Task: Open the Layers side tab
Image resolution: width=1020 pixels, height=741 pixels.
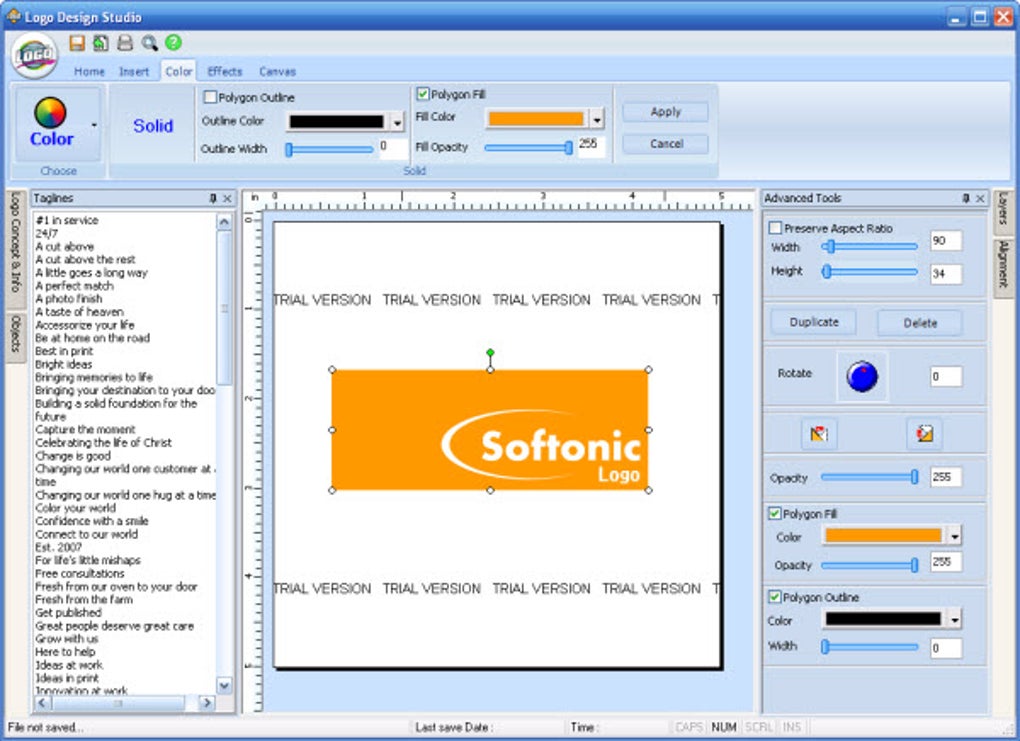Action: coord(1003,211)
